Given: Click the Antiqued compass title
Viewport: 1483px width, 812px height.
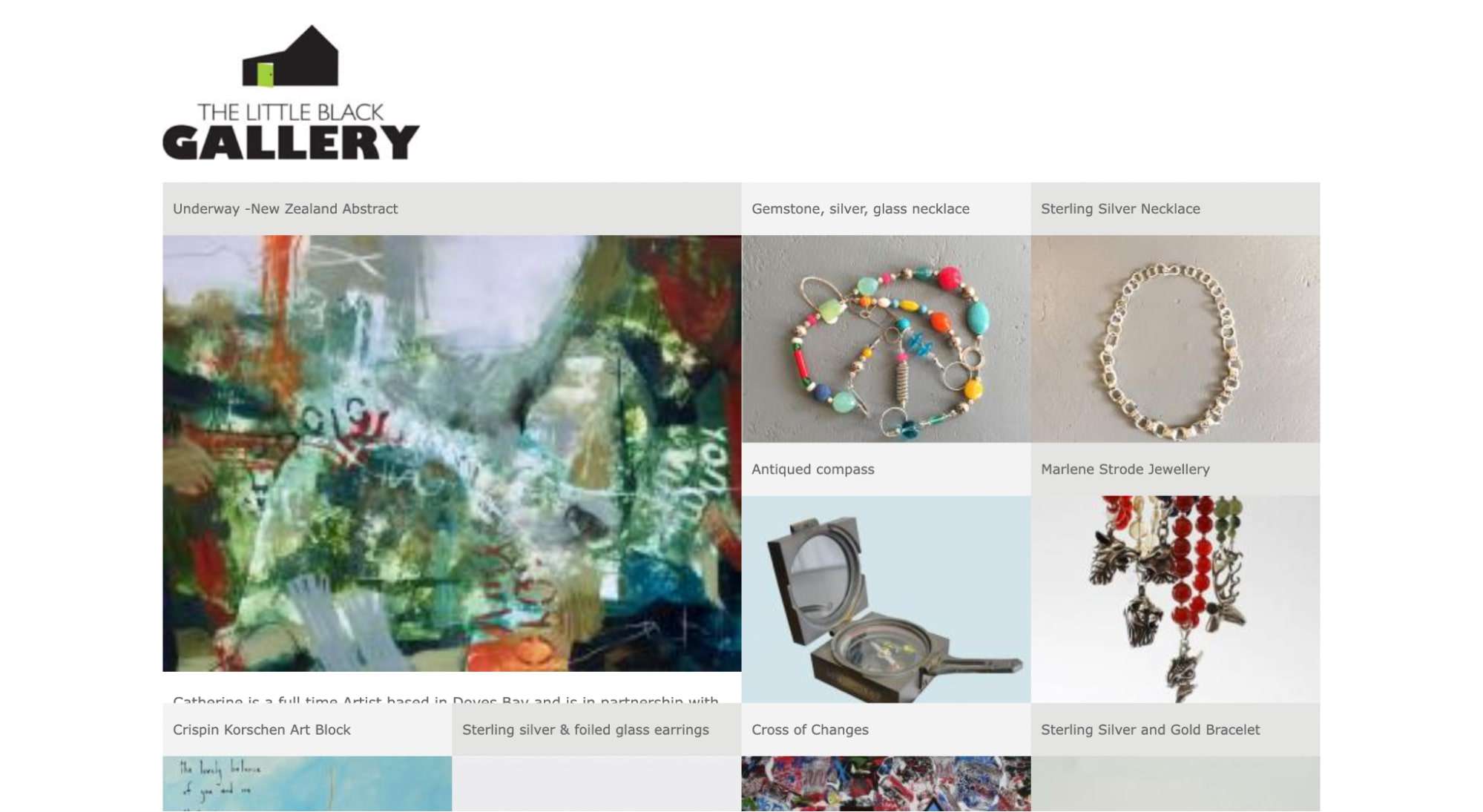Looking at the screenshot, I should [x=812, y=469].
